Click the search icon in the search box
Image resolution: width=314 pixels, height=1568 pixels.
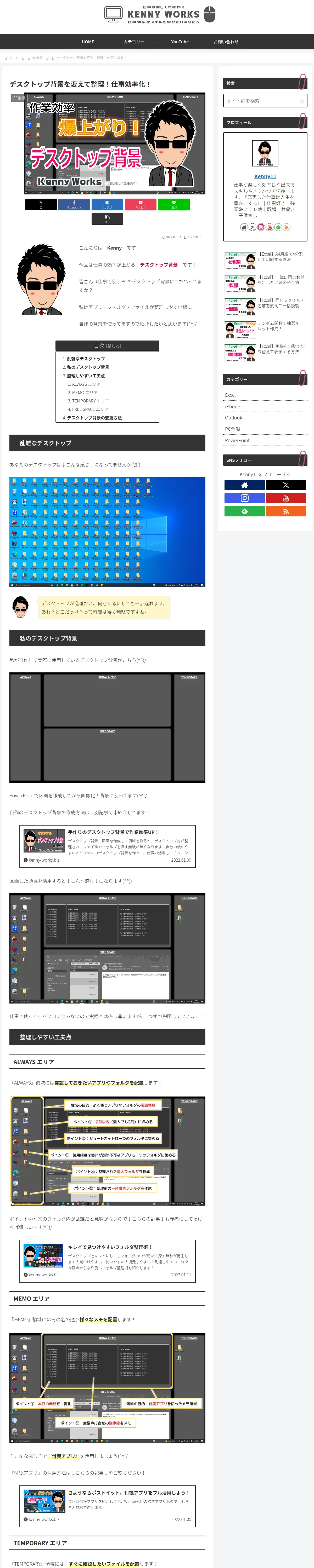click(301, 101)
